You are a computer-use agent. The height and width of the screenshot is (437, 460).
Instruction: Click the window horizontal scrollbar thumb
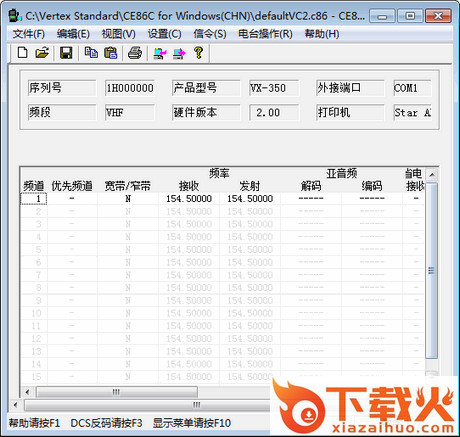tap(148, 405)
